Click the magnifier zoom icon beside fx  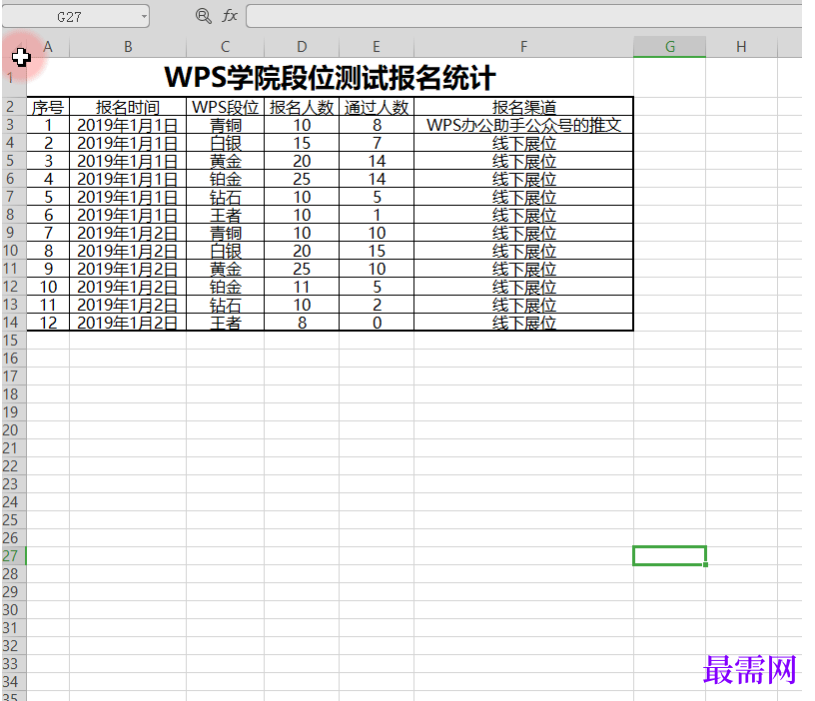203,16
